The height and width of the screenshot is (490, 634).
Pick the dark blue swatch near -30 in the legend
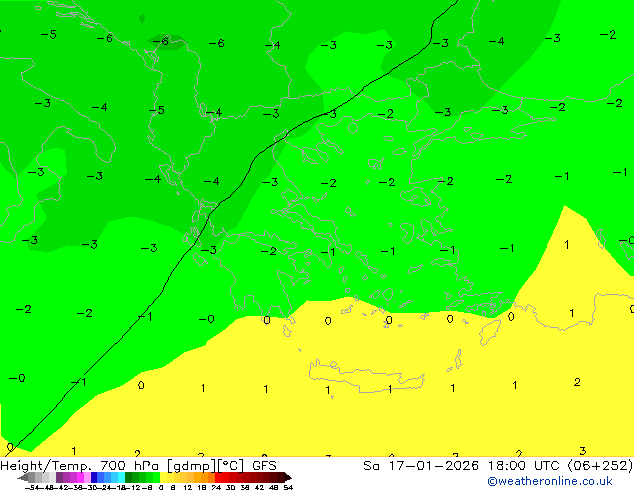94,477
